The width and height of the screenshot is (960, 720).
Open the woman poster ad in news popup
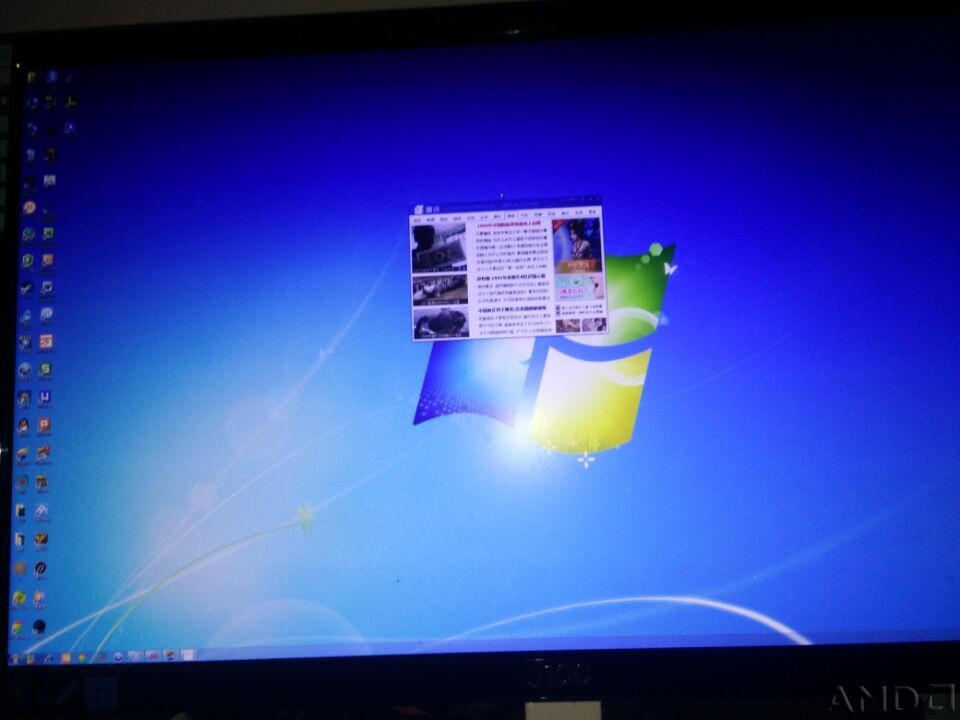coord(577,246)
